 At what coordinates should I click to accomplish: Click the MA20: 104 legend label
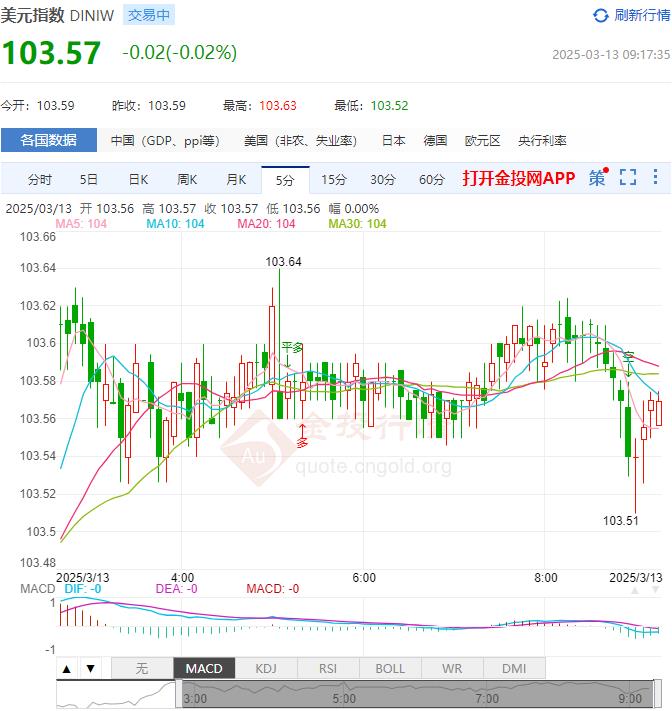[266, 224]
